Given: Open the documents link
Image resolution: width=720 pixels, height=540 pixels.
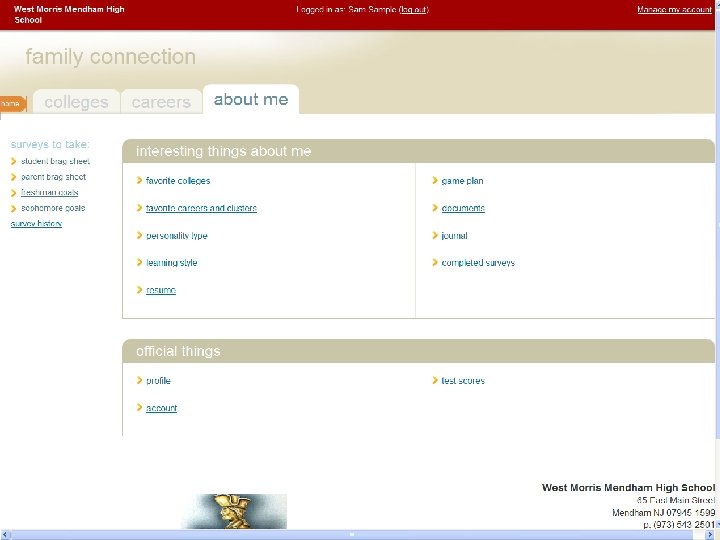Looking at the screenshot, I should point(463,208).
